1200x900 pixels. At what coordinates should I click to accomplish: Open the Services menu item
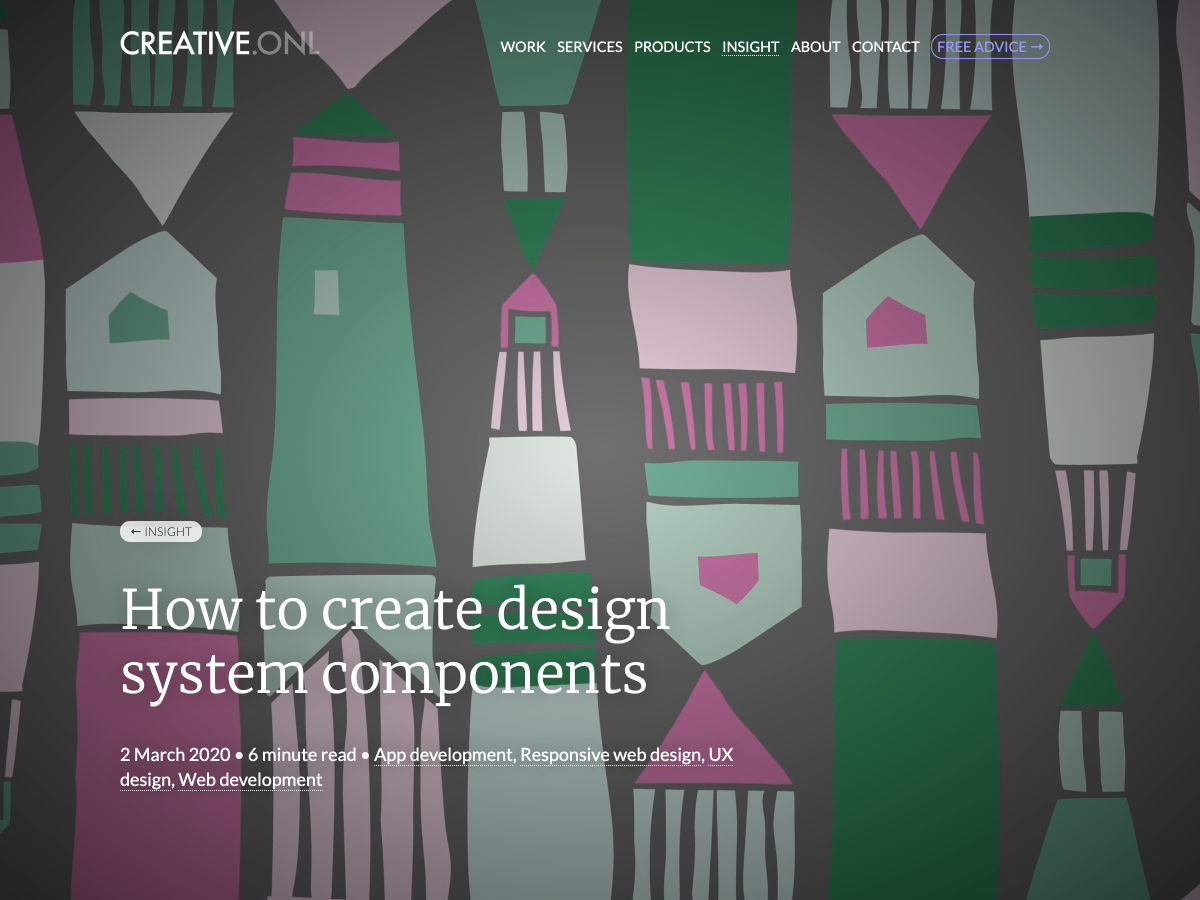click(590, 47)
